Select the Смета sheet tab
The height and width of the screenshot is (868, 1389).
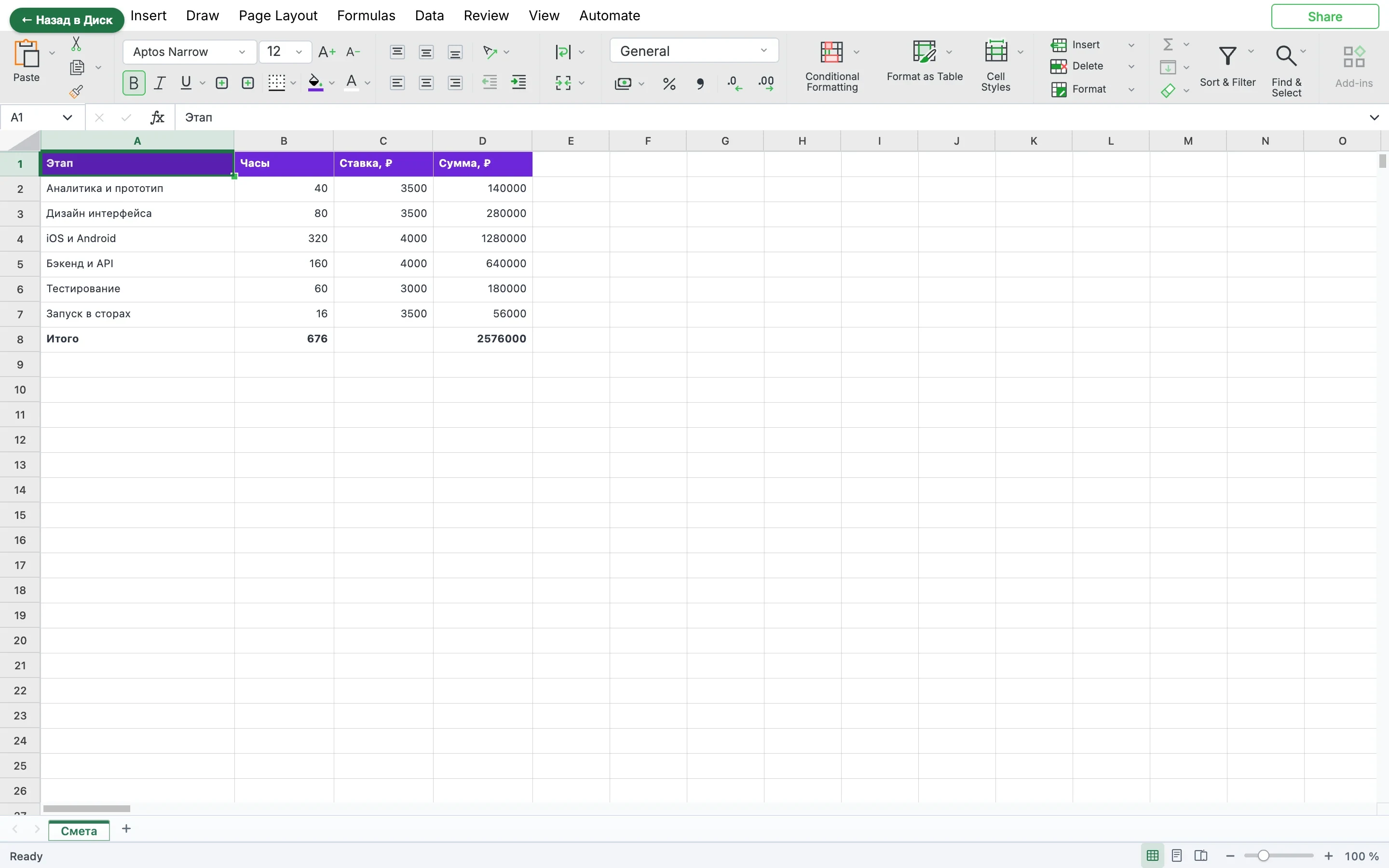(x=79, y=831)
